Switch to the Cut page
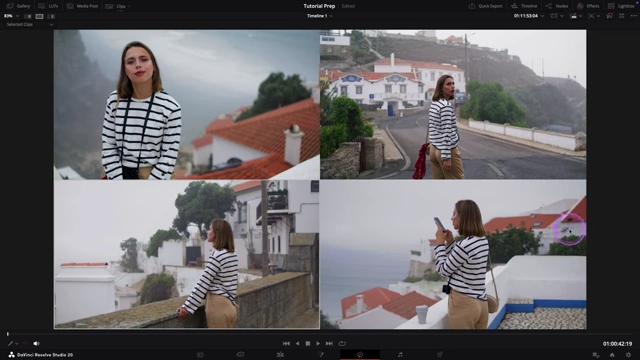 [240, 355]
